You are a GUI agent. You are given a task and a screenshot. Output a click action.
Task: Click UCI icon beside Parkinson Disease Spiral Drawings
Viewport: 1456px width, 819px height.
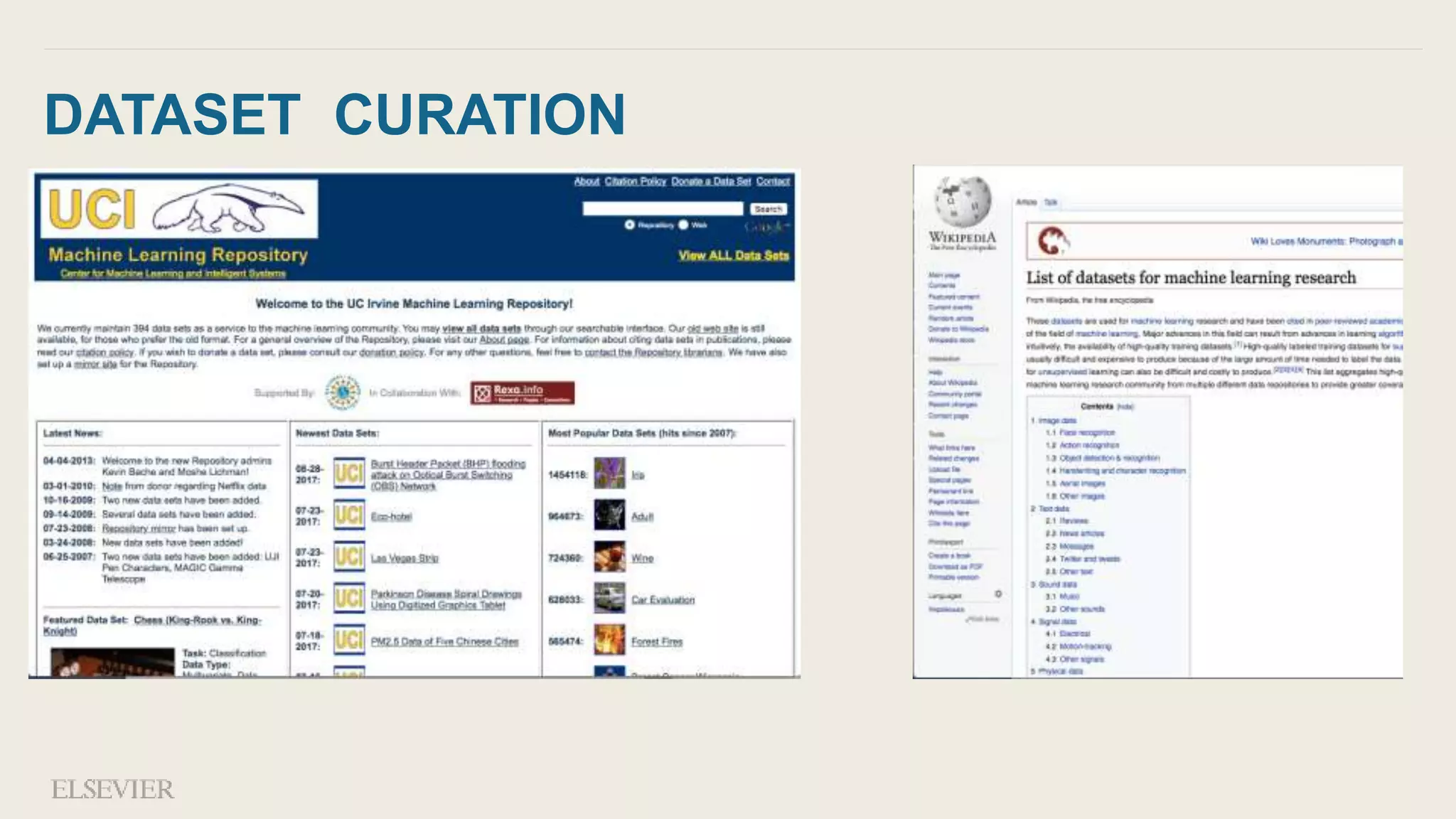tap(349, 599)
